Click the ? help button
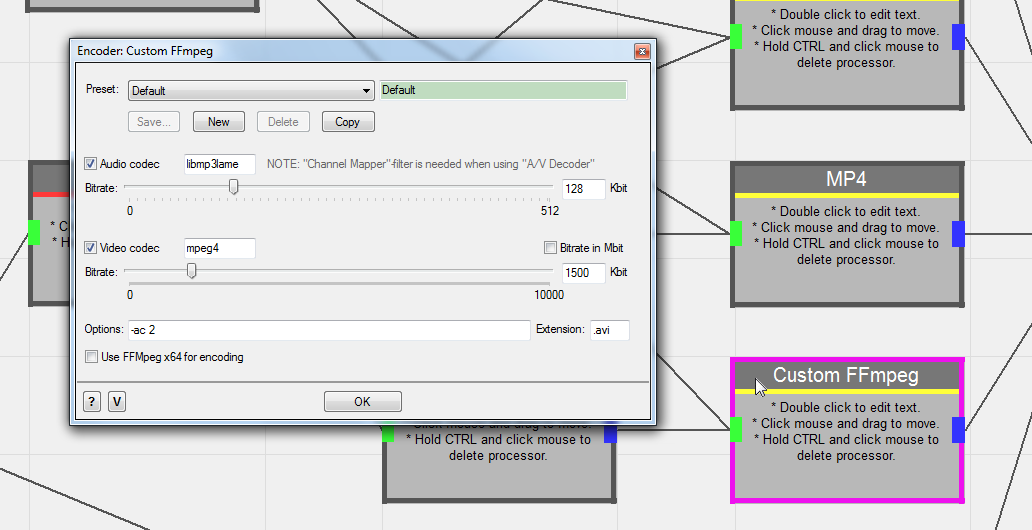The height and width of the screenshot is (530, 1032). (92, 402)
